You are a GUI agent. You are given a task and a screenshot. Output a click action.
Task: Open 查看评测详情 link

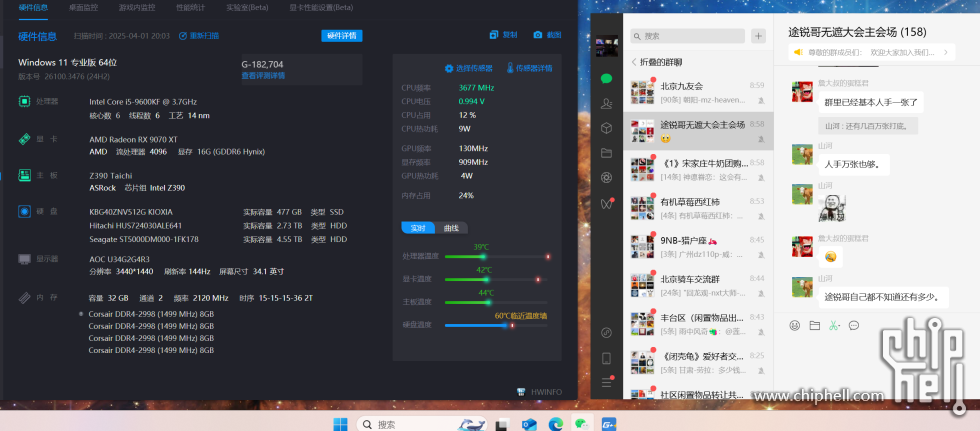263,76
